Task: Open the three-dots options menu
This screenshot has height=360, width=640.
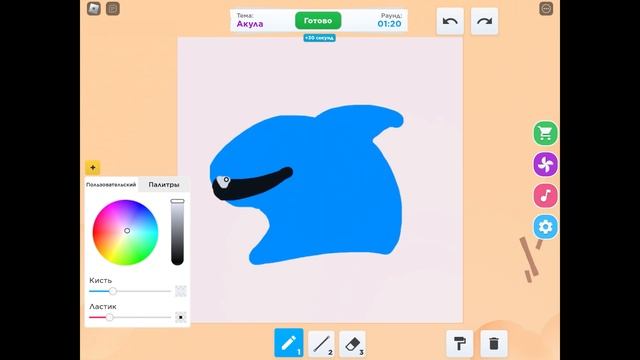Action: [x=546, y=9]
